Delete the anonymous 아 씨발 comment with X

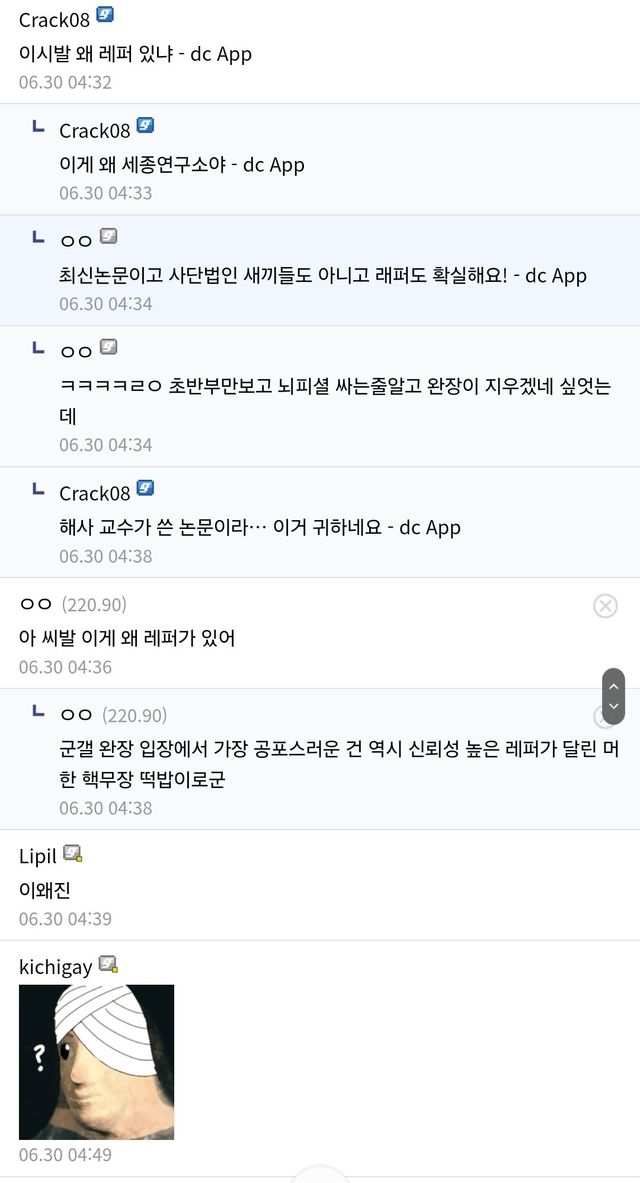tap(605, 605)
